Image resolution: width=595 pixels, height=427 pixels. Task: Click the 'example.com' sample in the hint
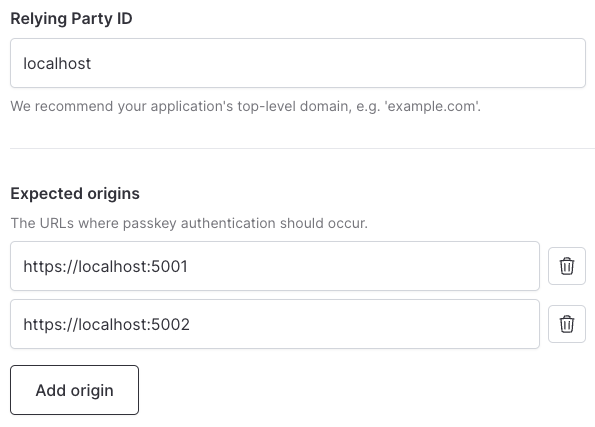click(x=431, y=106)
